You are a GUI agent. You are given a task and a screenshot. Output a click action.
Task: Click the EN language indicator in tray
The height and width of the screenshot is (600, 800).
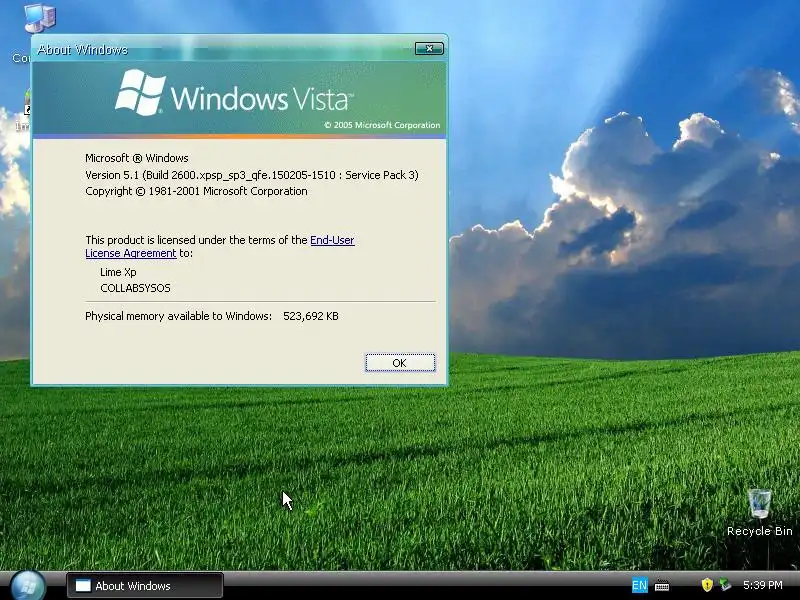639,585
